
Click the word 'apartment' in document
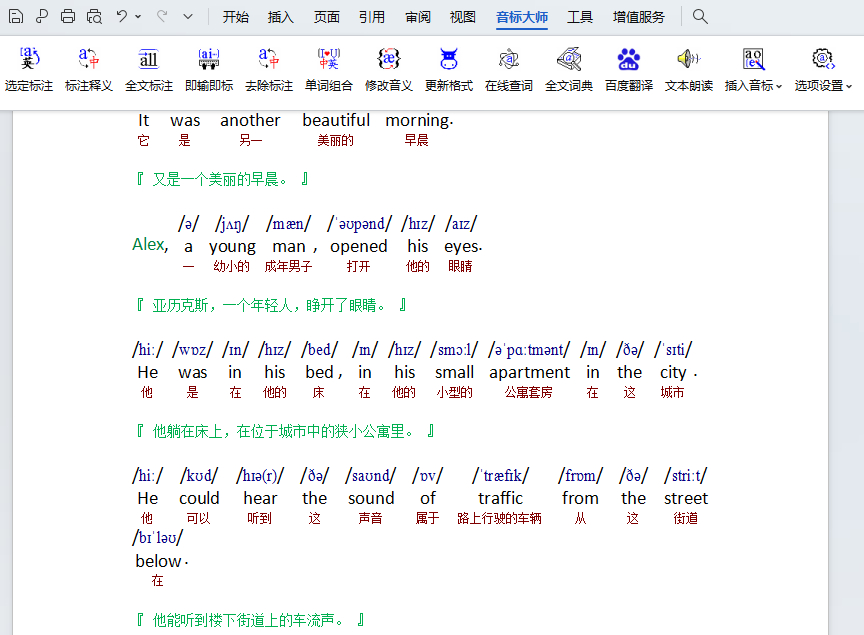(530, 373)
